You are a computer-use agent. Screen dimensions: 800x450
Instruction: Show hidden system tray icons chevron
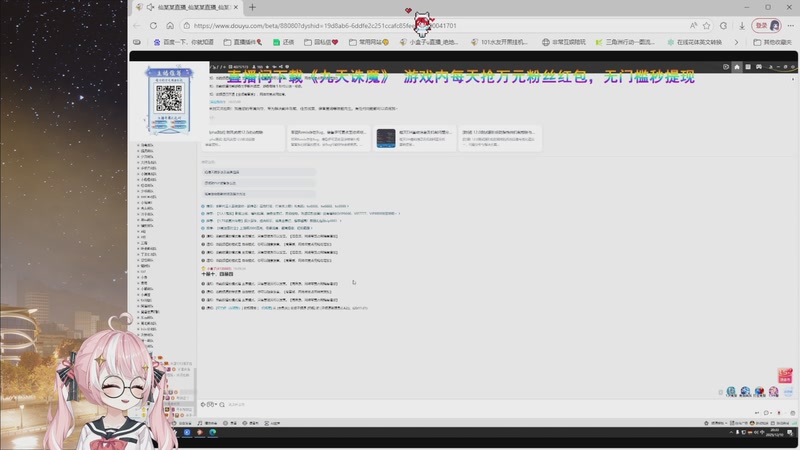pos(731,432)
